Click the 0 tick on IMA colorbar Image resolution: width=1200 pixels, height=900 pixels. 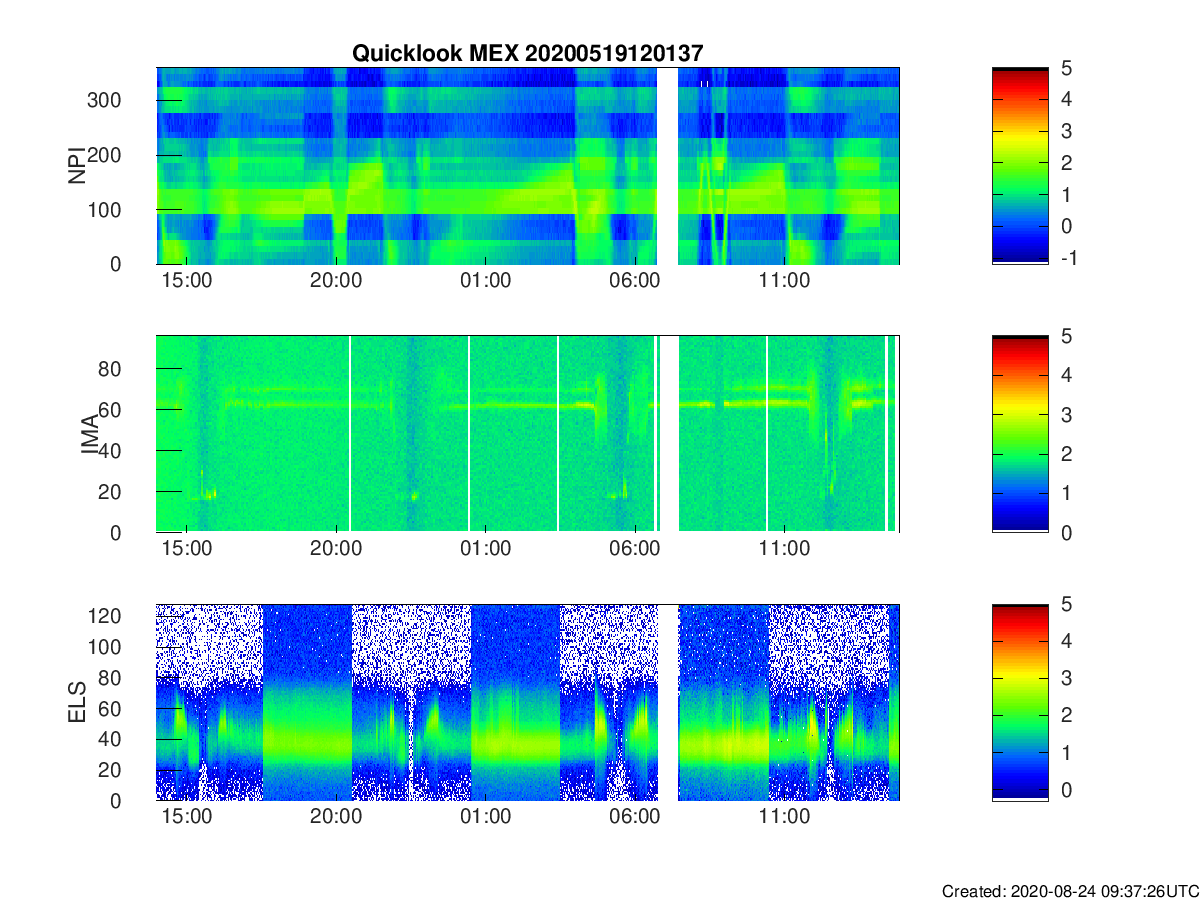tap(1066, 532)
